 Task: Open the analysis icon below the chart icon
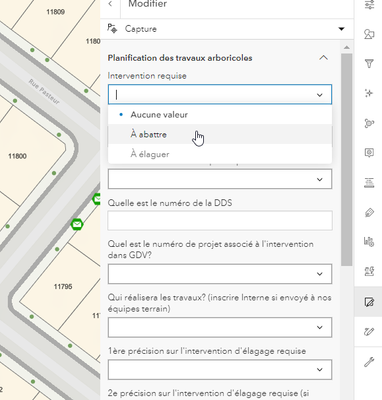(369, 271)
